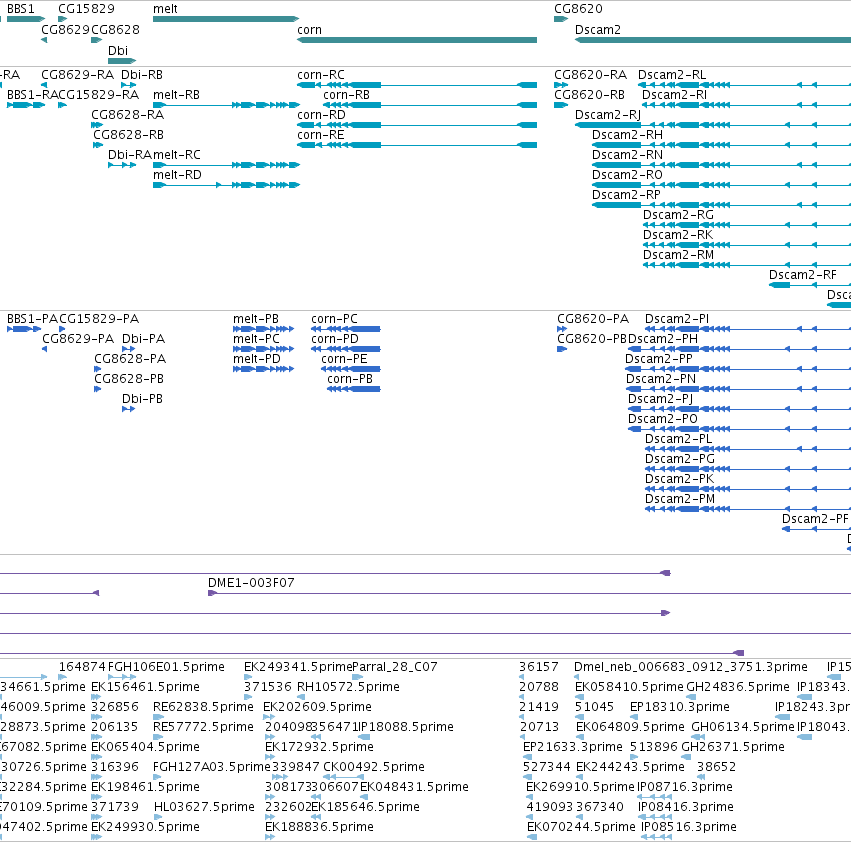Click the CG8620 gene label
851x842 pixels.
coord(578,9)
